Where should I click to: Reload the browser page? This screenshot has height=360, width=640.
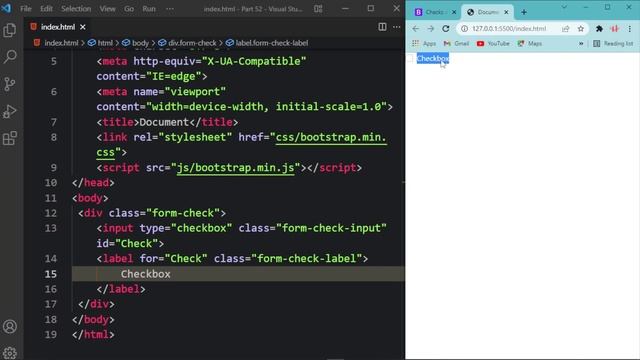[446, 29]
